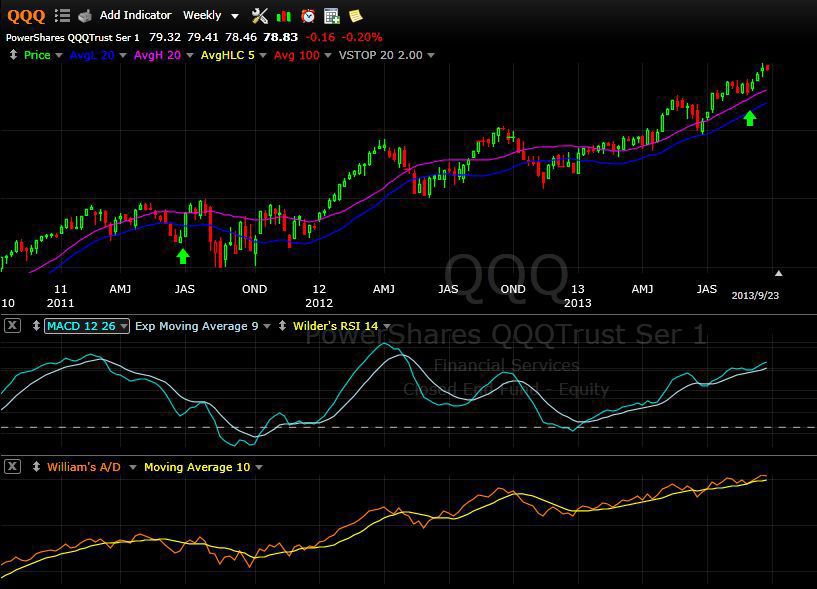Open the alarm clock alert icon
This screenshot has width=817, height=589.
[308, 15]
